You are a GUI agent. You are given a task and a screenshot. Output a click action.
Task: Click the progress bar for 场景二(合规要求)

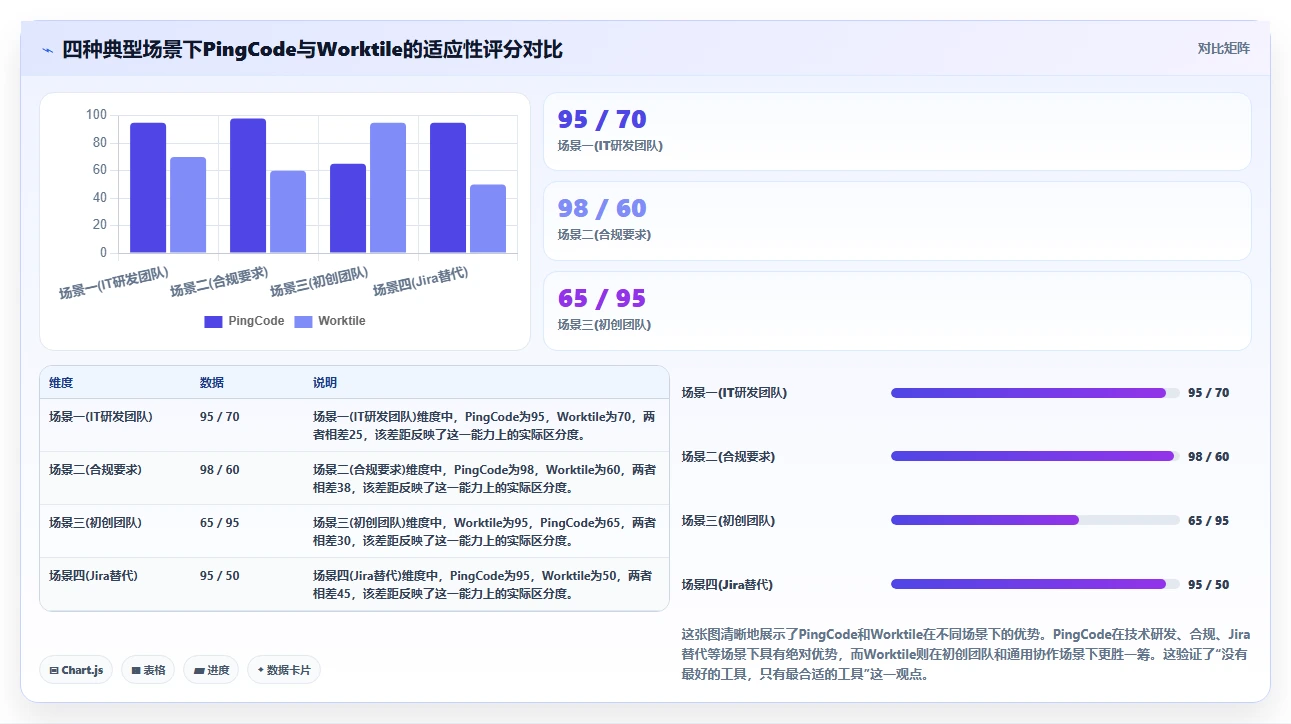coord(1035,457)
